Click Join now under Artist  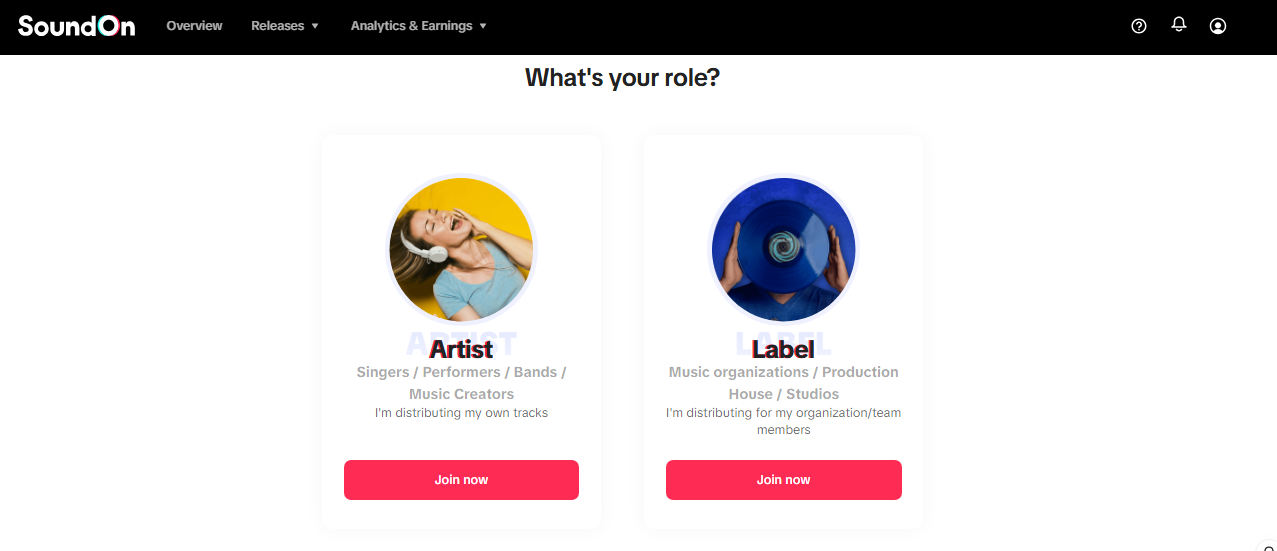461,480
